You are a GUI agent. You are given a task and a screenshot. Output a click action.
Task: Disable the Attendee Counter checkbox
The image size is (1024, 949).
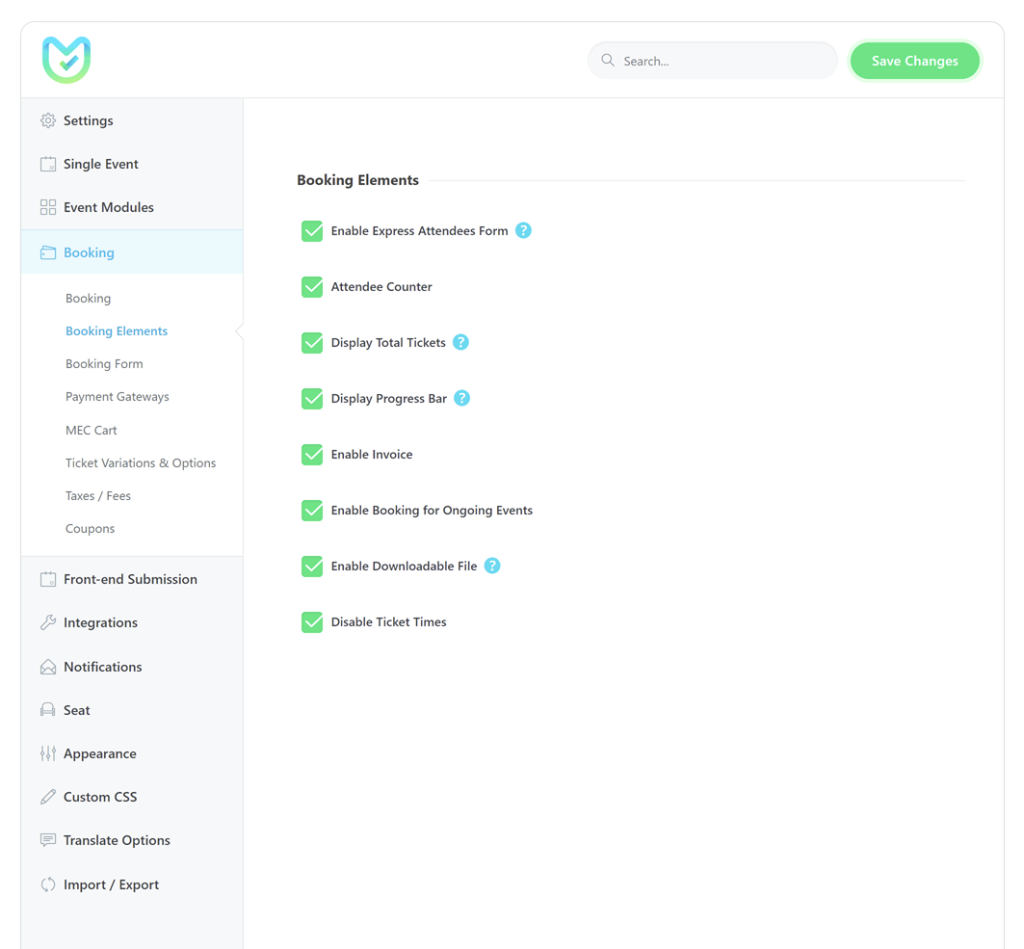313,286
